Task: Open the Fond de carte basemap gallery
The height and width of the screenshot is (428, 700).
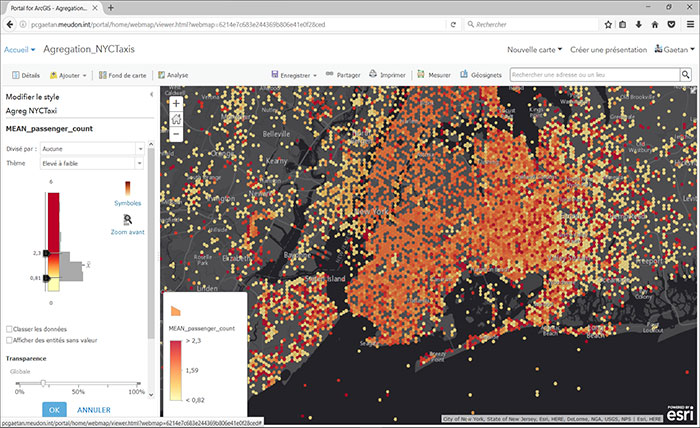Action: click(x=123, y=75)
